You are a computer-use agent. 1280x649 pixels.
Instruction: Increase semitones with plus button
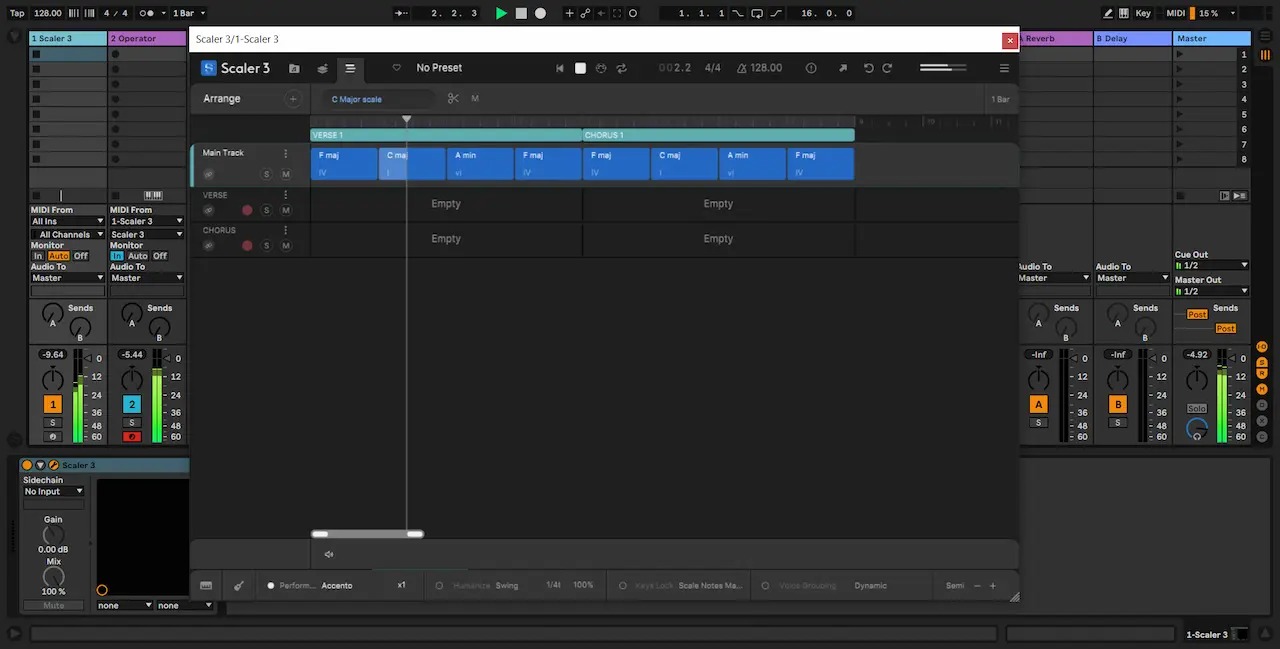click(x=993, y=585)
